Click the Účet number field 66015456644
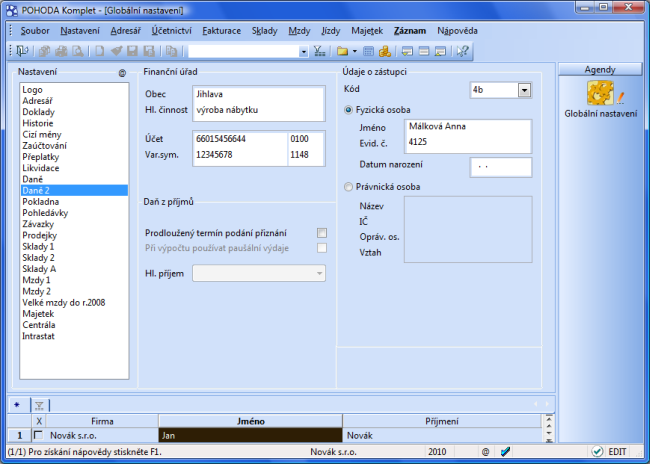The width and height of the screenshot is (650, 464). (240, 139)
